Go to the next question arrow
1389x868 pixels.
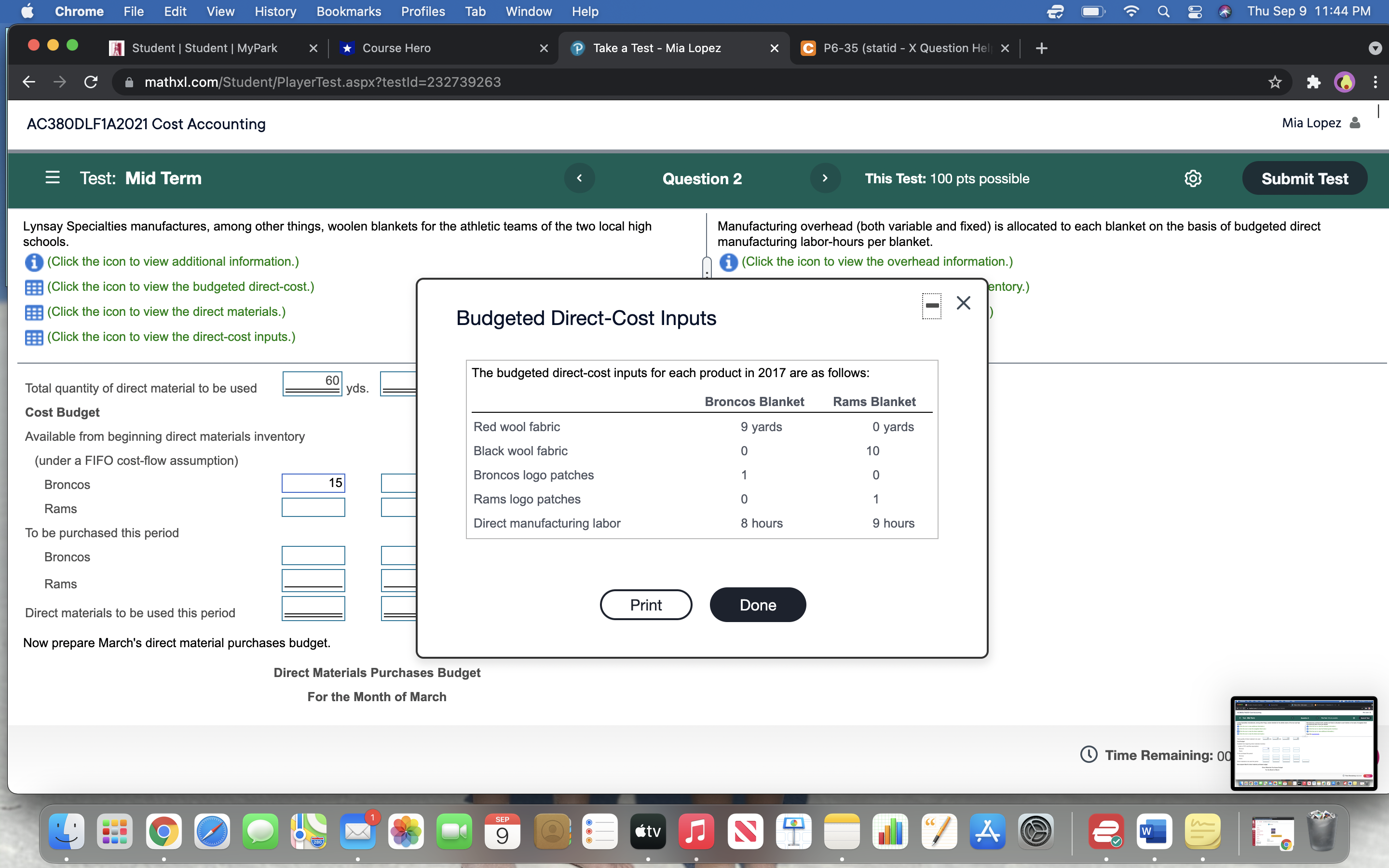pyautogui.click(x=825, y=178)
